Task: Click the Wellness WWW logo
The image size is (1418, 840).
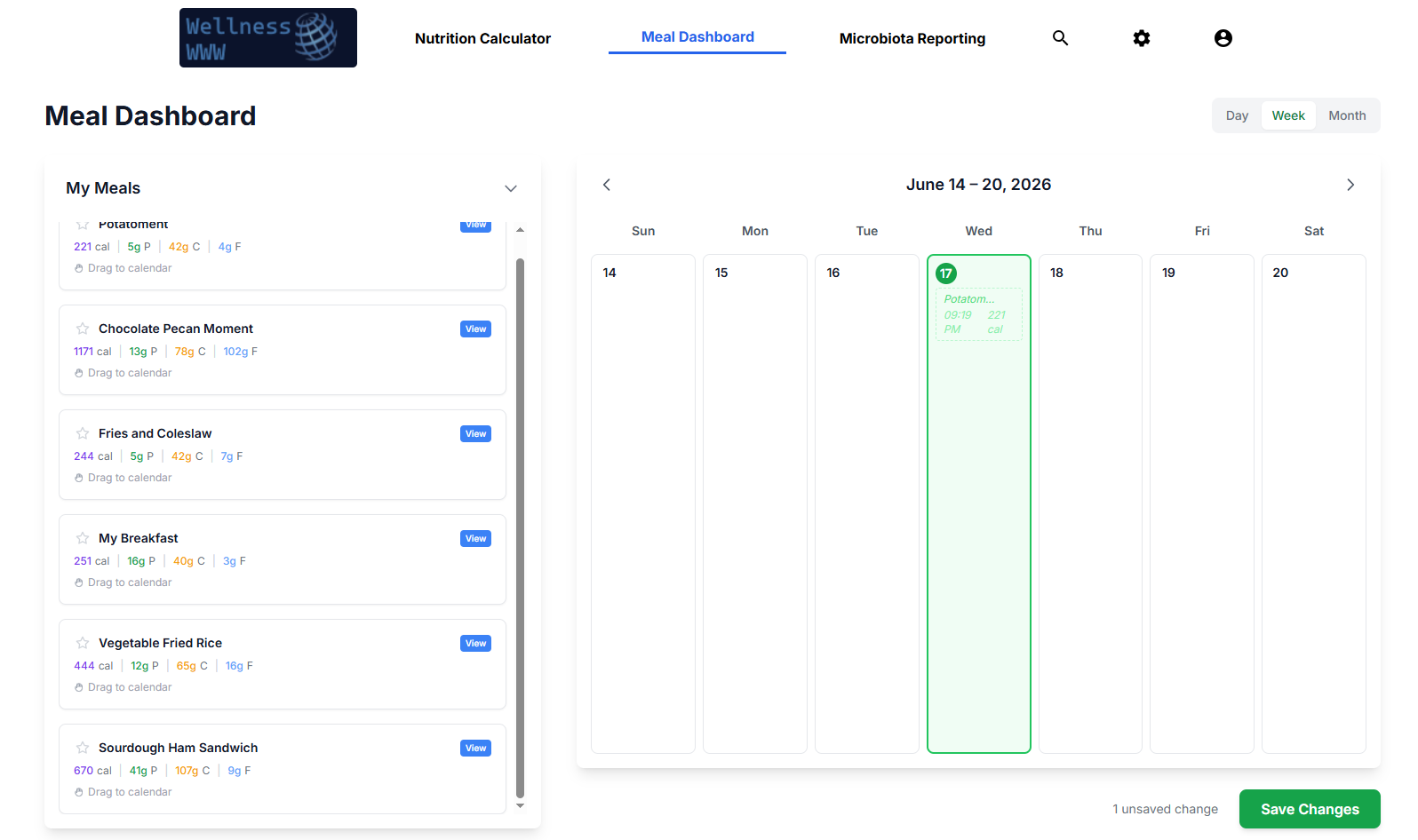Action: (268, 38)
